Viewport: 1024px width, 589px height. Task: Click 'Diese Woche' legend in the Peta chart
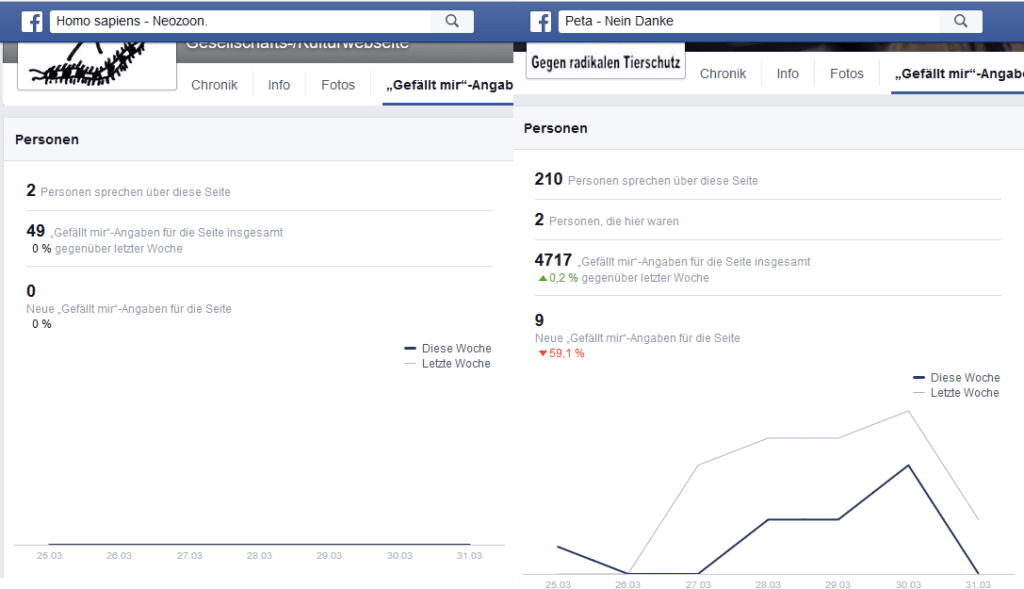[x=956, y=377]
